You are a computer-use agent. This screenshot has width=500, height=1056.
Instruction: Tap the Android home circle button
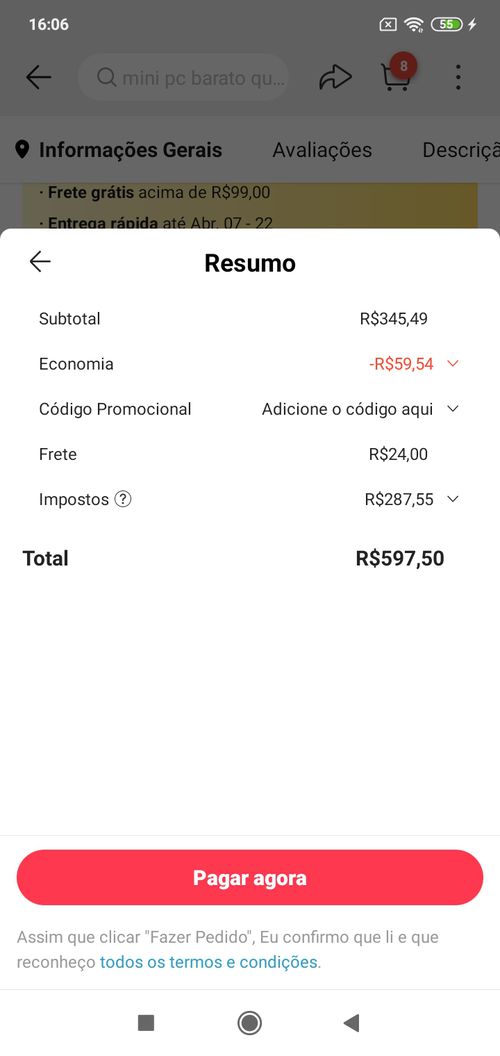coord(249,1023)
